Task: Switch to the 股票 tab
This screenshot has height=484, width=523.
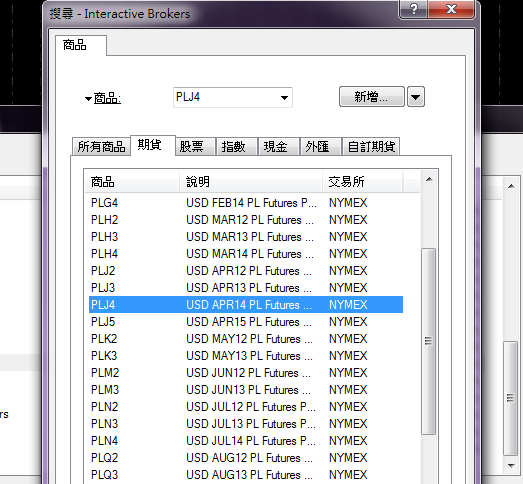Action: coord(195,147)
